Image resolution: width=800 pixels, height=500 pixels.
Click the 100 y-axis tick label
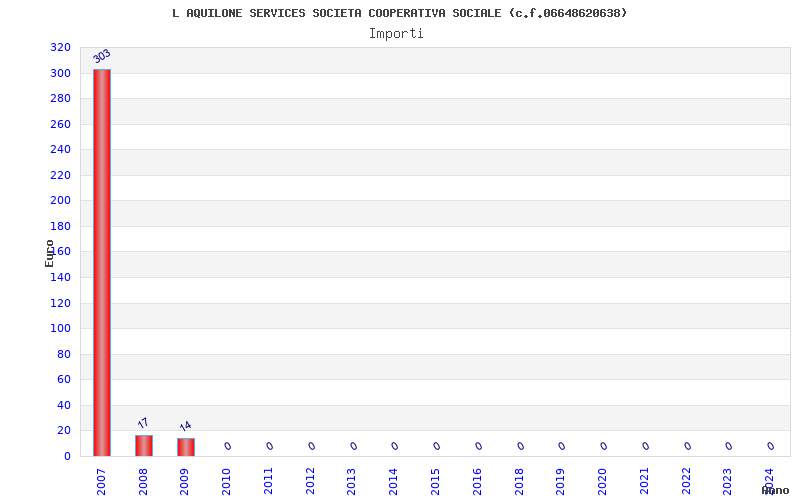point(60,329)
